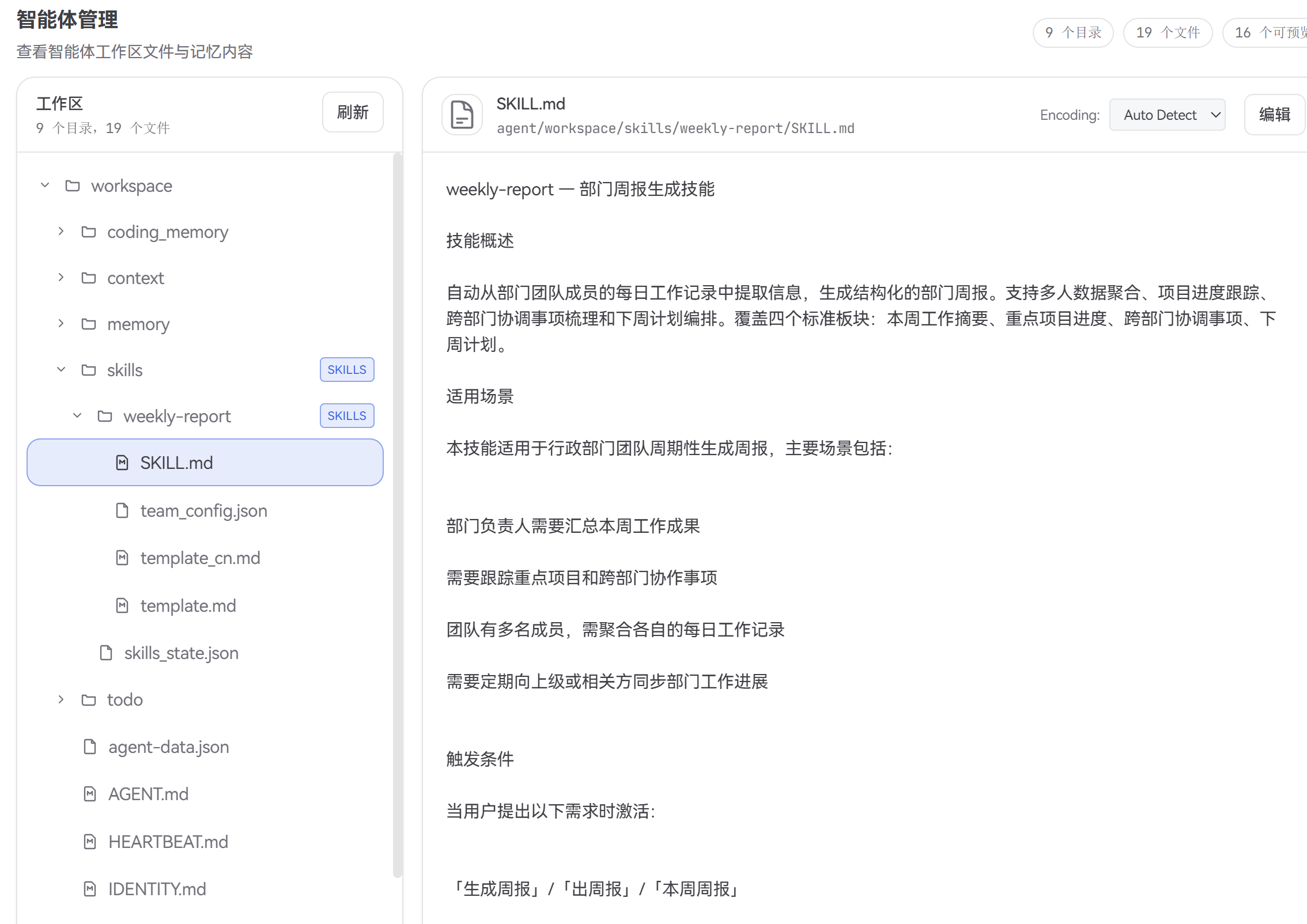Click the heading 'weekly-report — 部门周报生成技能'
Image resolution: width=1307 pixels, height=924 pixels.
pyautogui.click(x=580, y=189)
